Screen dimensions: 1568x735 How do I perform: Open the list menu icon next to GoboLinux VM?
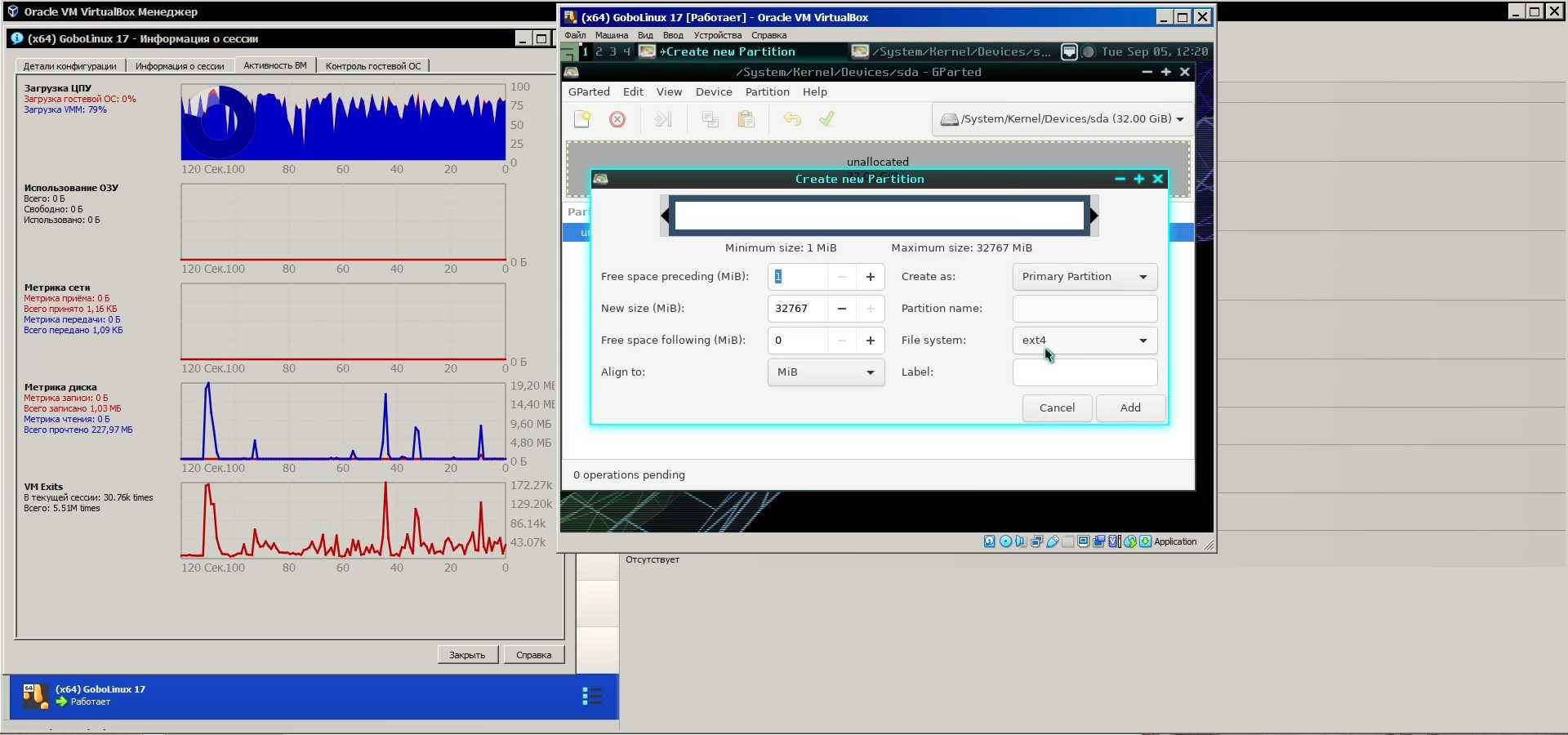592,696
